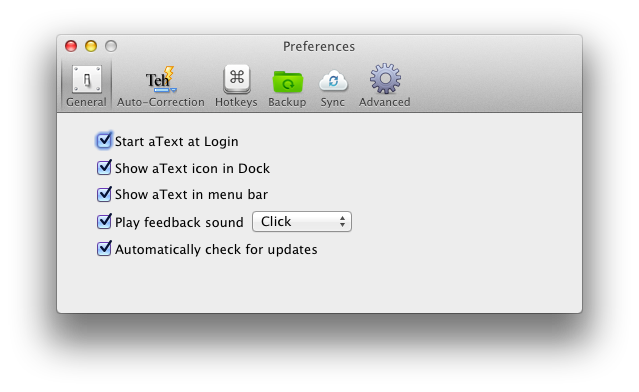The image size is (639, 392).
Task: Click the Backup label text
Action: click(x=287, y=102)
